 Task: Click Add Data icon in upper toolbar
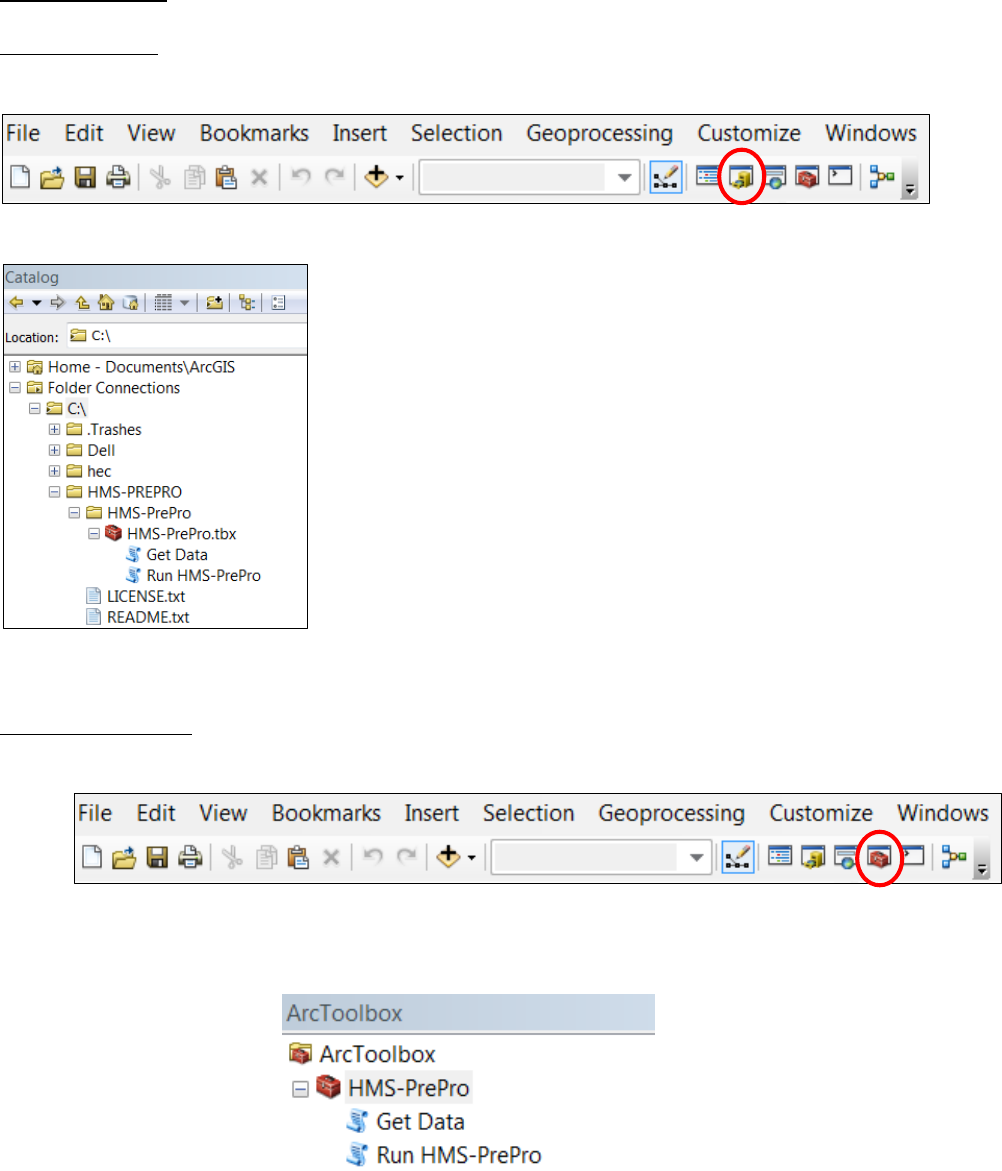[x=376, y=177]
